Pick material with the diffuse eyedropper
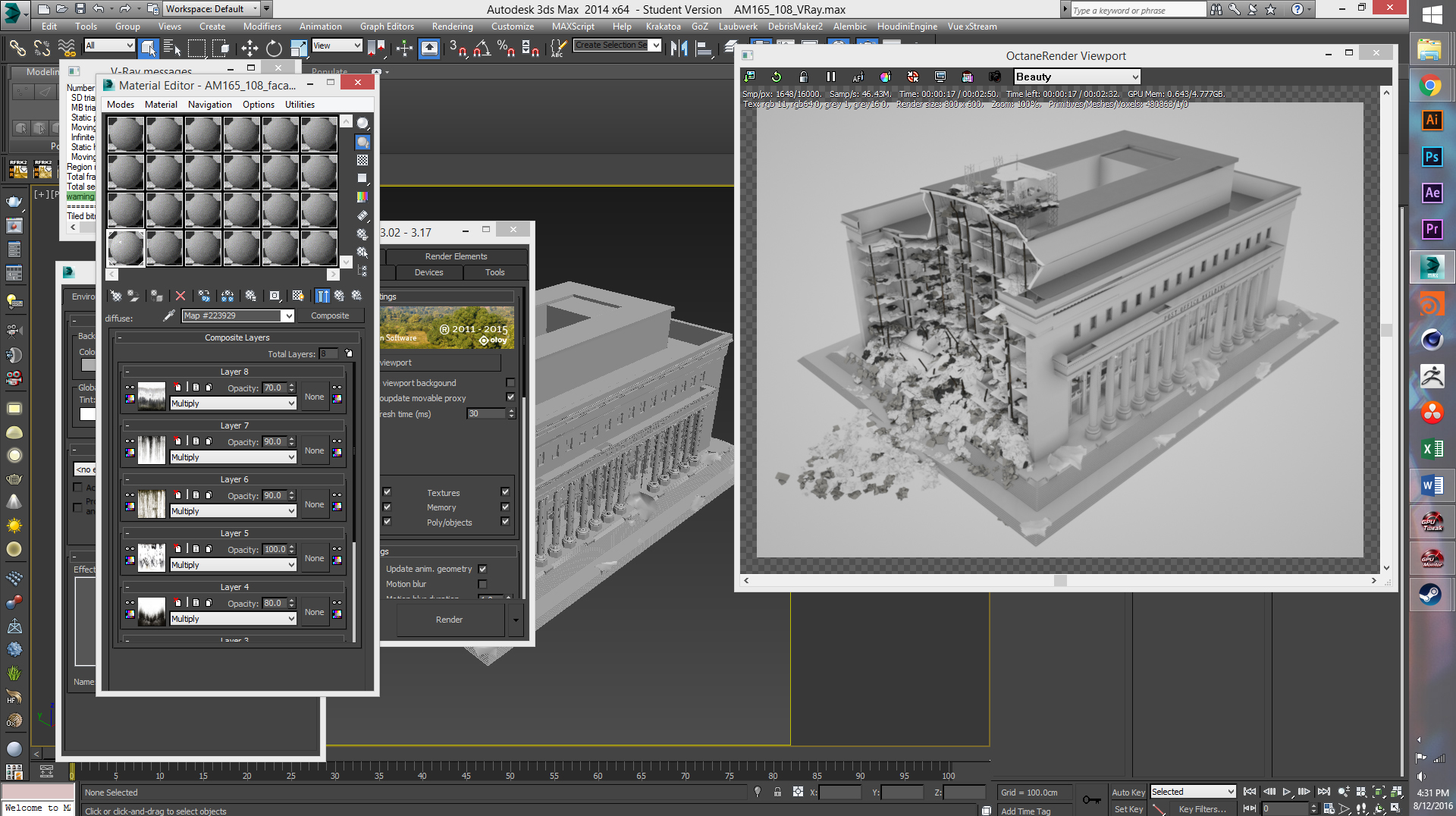This screenshot has height=816, width=1456. 169,315
